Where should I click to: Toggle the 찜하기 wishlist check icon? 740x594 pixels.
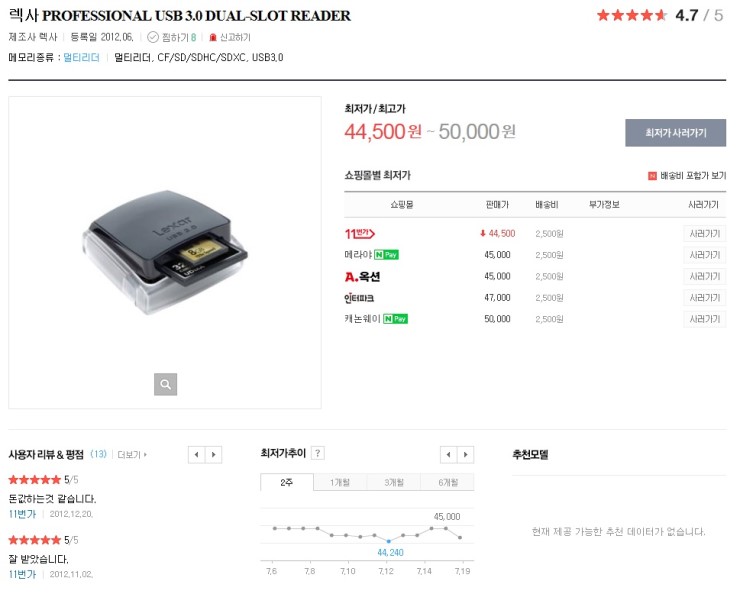153,37
